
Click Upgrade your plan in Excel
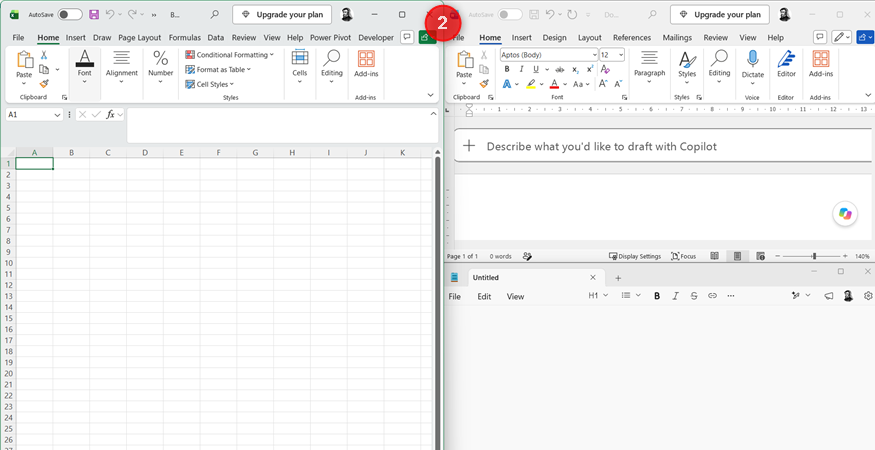282,15
